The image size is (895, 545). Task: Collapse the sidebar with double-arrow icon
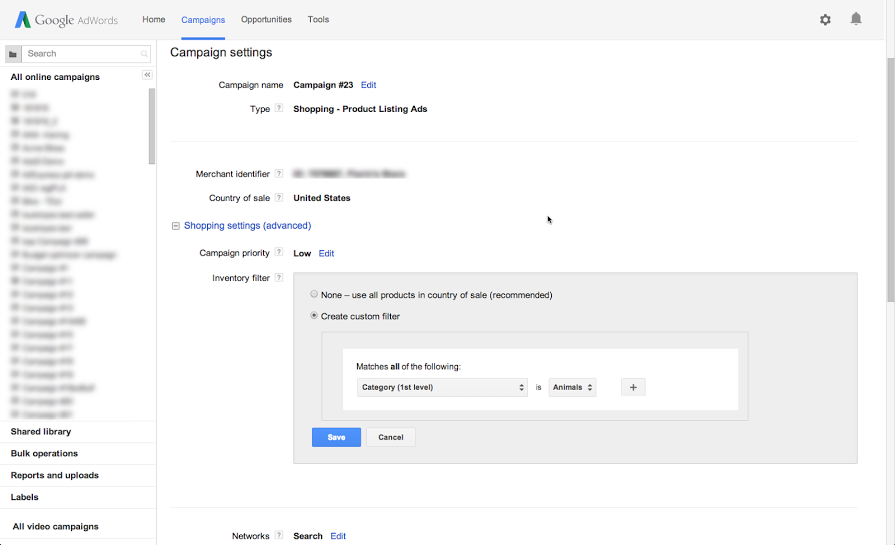147,76
